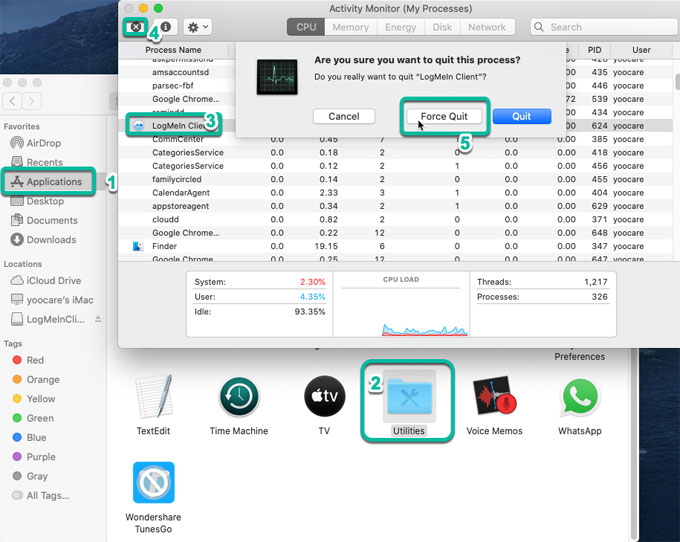Open the Network tab
Image resolution: width=680 pixels, height=542 pixels.
[487, 27]
